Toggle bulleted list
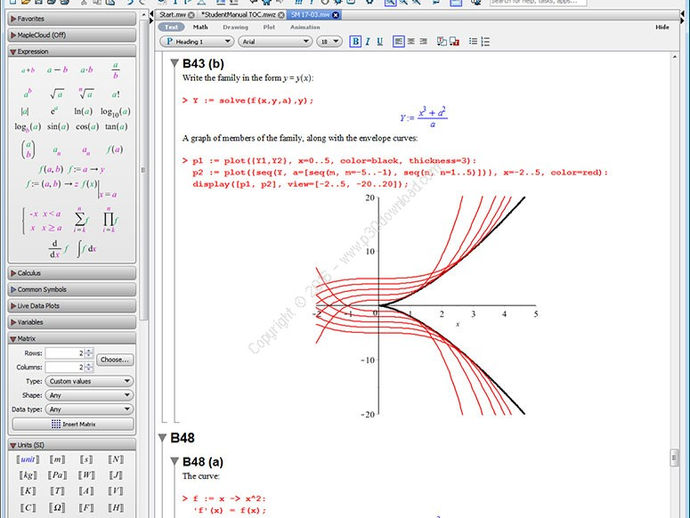 point(473,41)
